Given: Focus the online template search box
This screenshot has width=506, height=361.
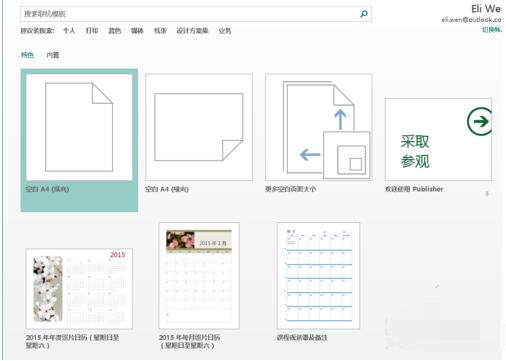Looking at the screenshot, I should click(x=196, y=14).
